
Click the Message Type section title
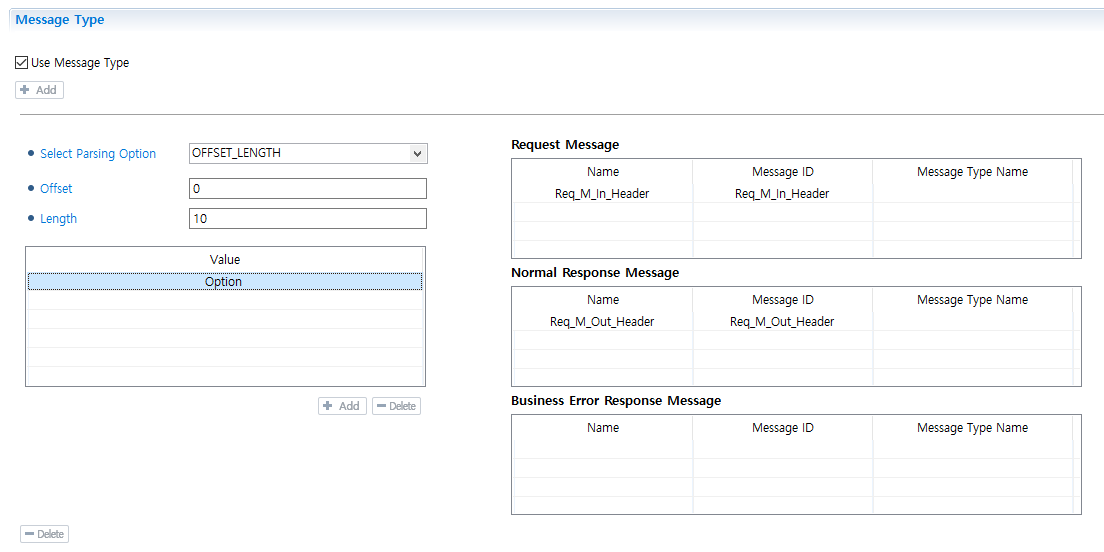point(60,20)
